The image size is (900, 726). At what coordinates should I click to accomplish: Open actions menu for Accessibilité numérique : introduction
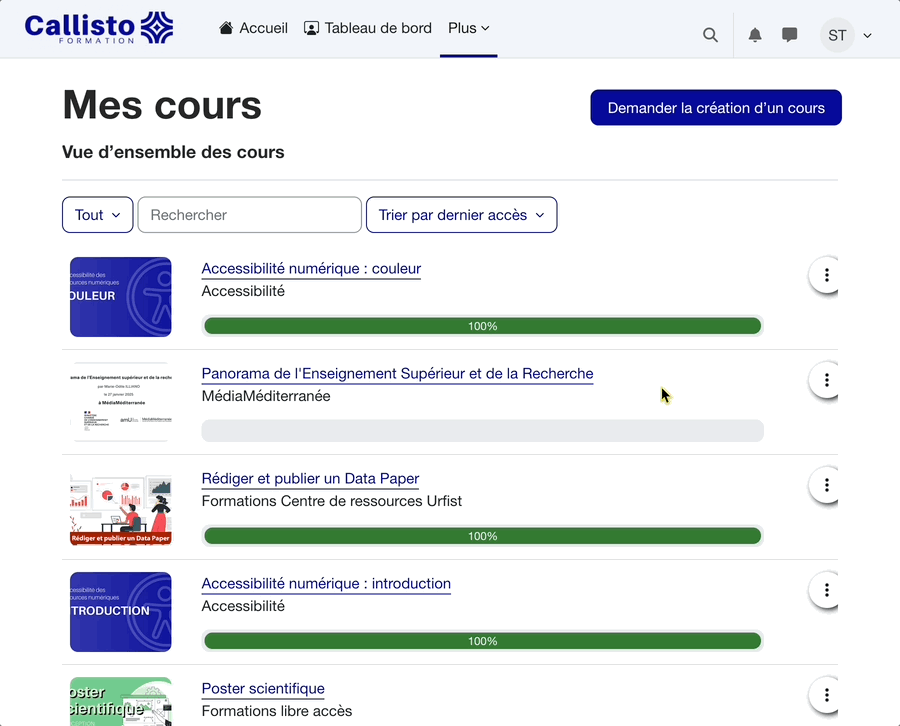pyautogui.click(x=826, y=590)
